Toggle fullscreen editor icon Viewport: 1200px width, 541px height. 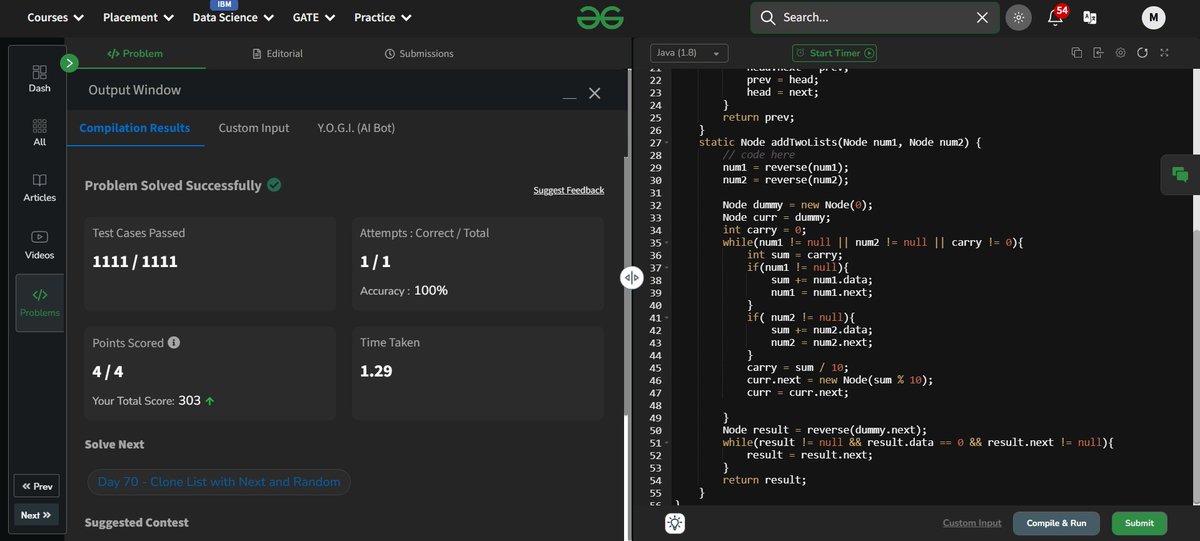pyautogui.click(x=1164, y=53)
